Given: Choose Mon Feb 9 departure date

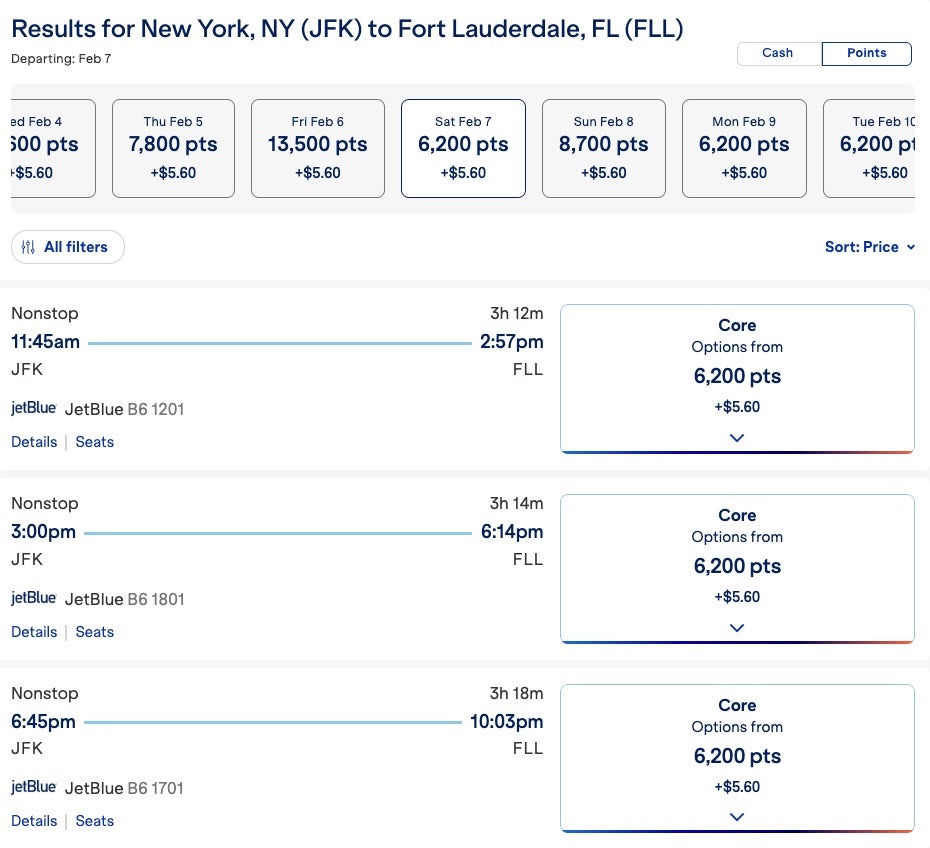Looking at the screenshot, I should tap(744, 148).
